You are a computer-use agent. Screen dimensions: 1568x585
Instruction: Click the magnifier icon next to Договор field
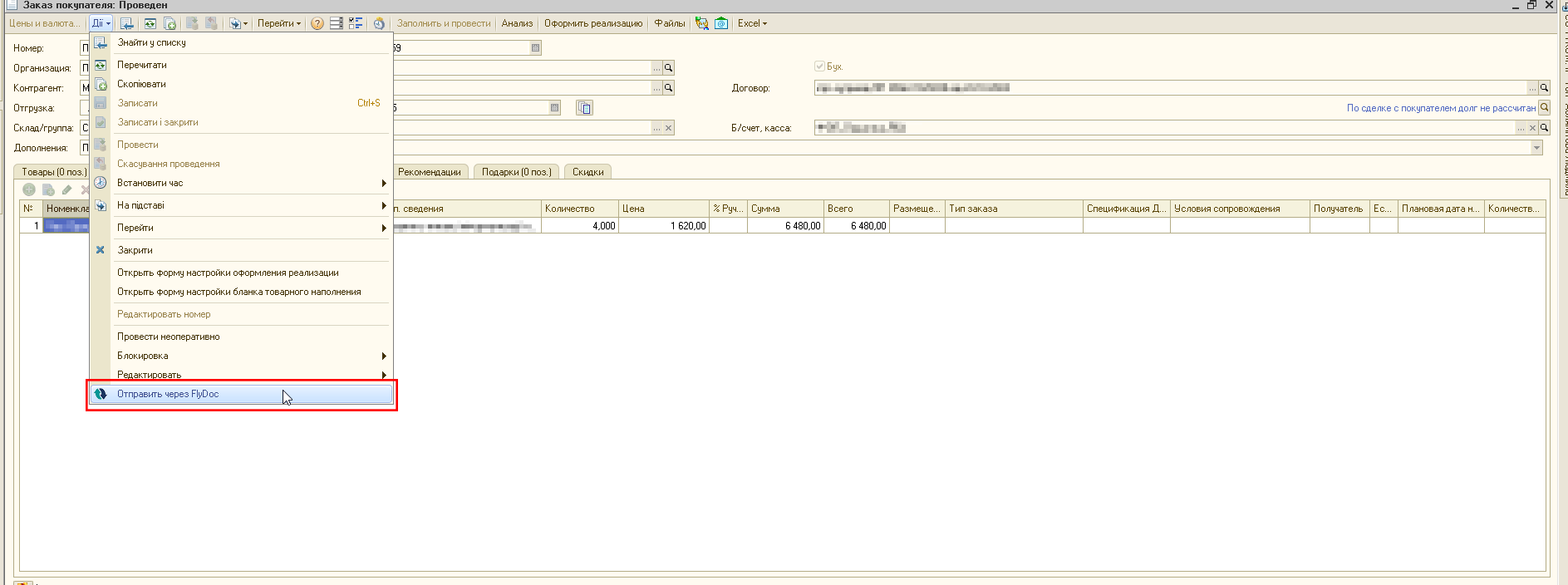1544,88
